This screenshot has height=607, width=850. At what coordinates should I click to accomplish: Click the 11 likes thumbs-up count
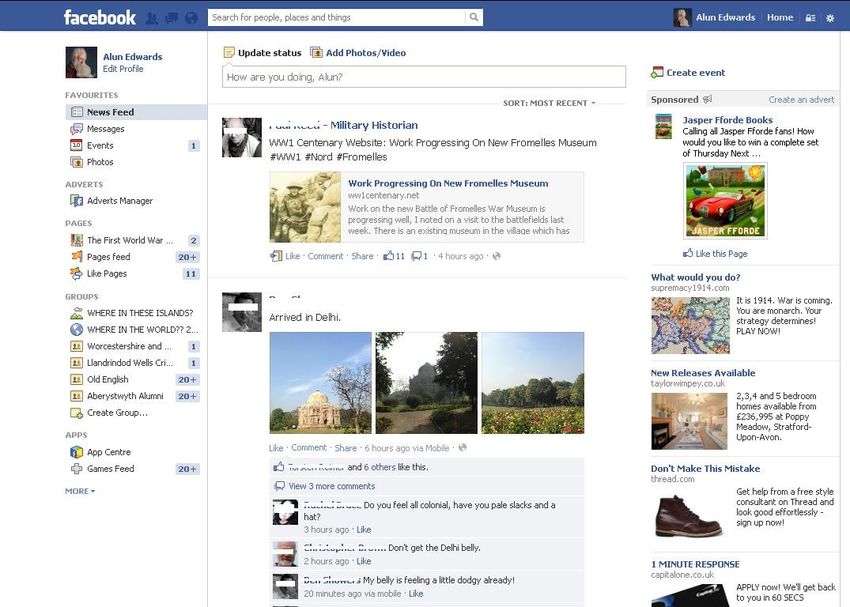(394, 256)
